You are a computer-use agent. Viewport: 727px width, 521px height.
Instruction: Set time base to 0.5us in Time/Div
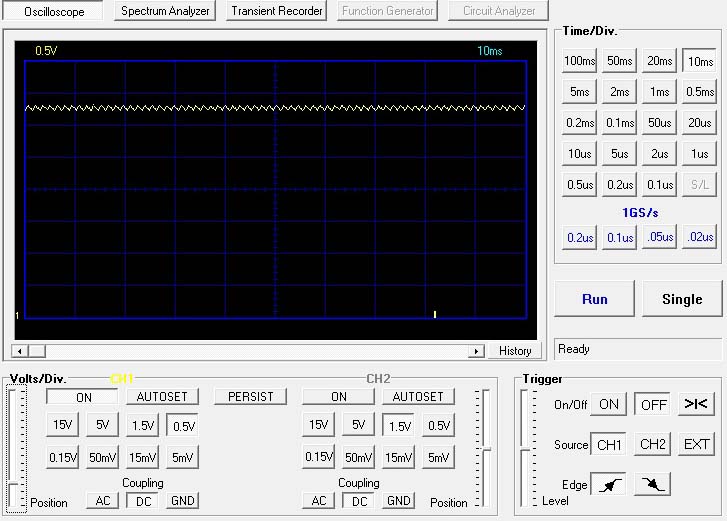[x=580, y=184]
